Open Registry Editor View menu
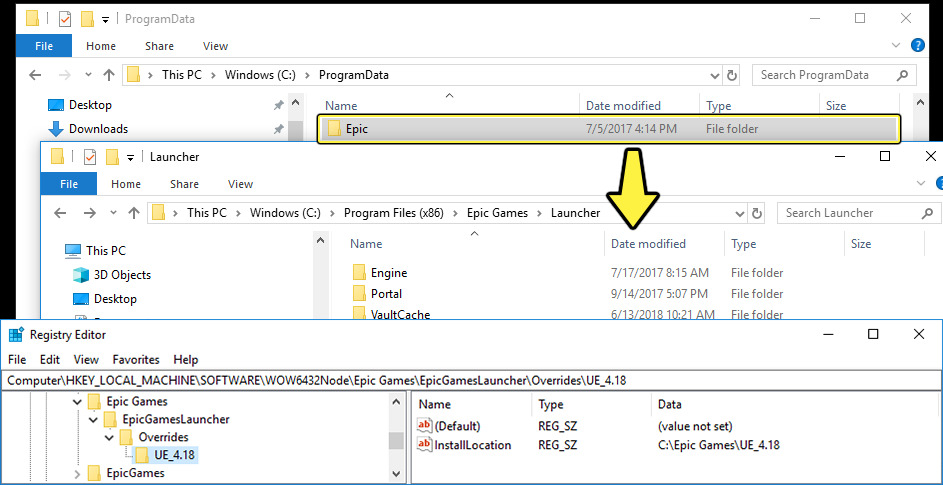Image resolution: width=943 pixels, height=485 pixels. [86, 359]
